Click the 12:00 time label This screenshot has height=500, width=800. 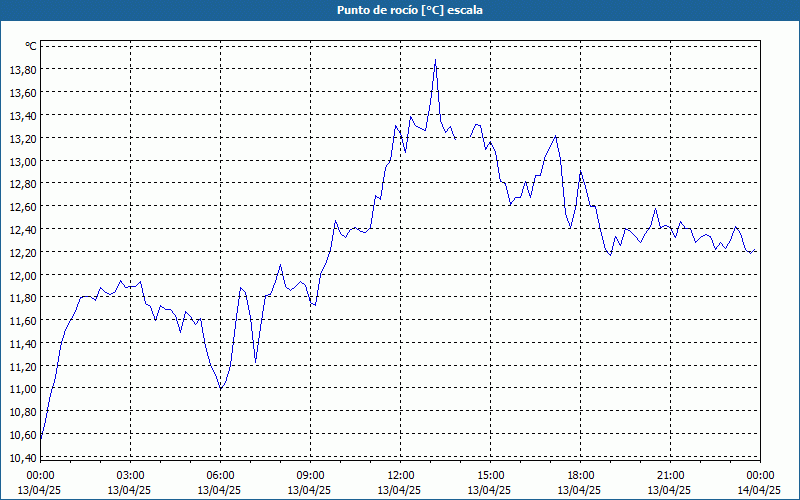(x=401, y=476)
